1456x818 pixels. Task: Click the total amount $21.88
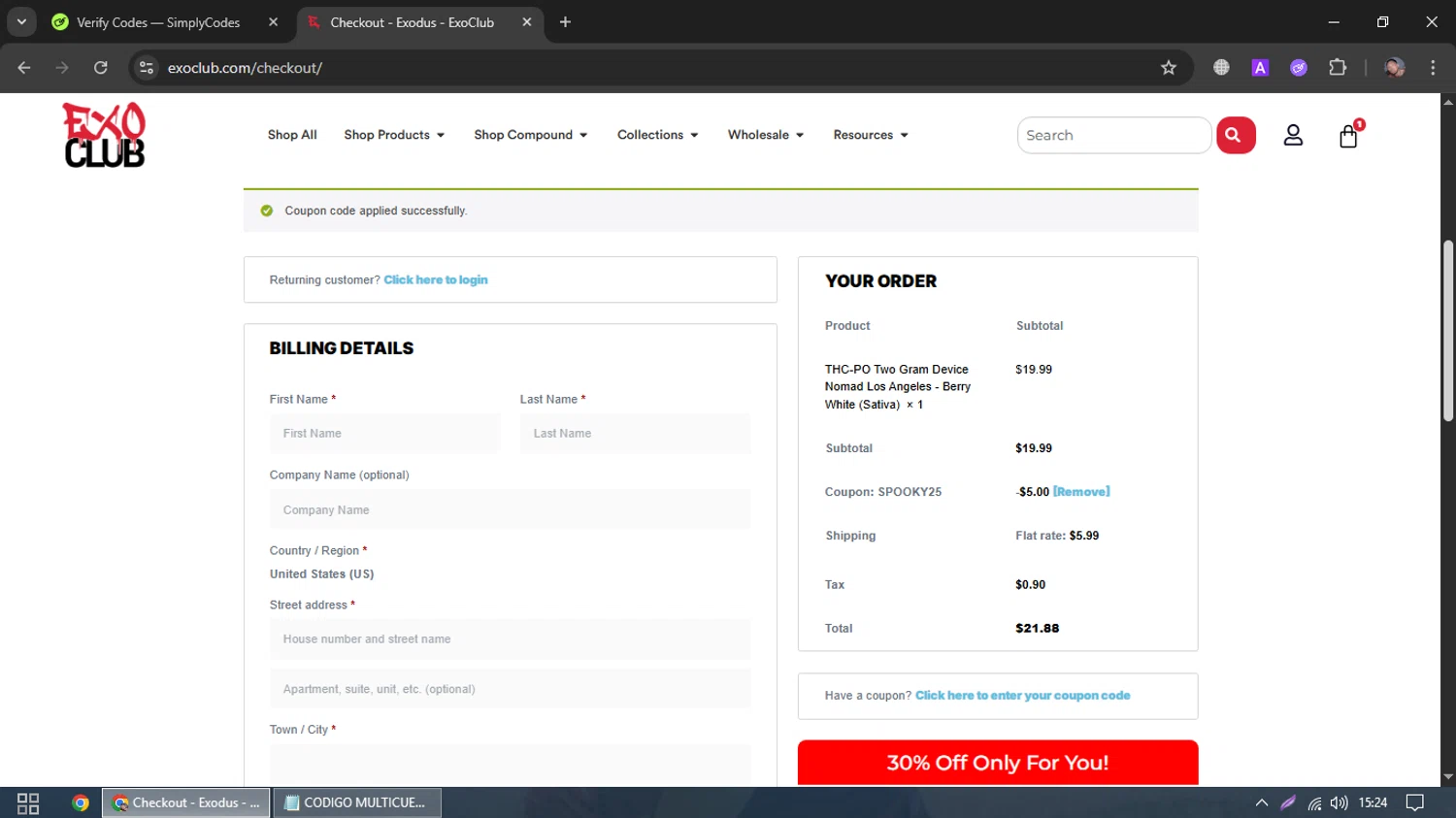point(1037,629)
